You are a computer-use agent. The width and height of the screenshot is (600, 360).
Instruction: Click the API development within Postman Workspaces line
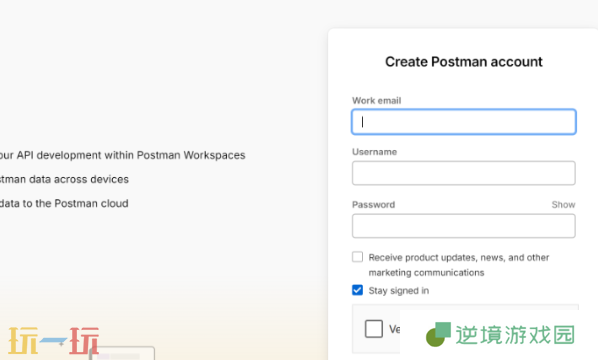(122, 155)
